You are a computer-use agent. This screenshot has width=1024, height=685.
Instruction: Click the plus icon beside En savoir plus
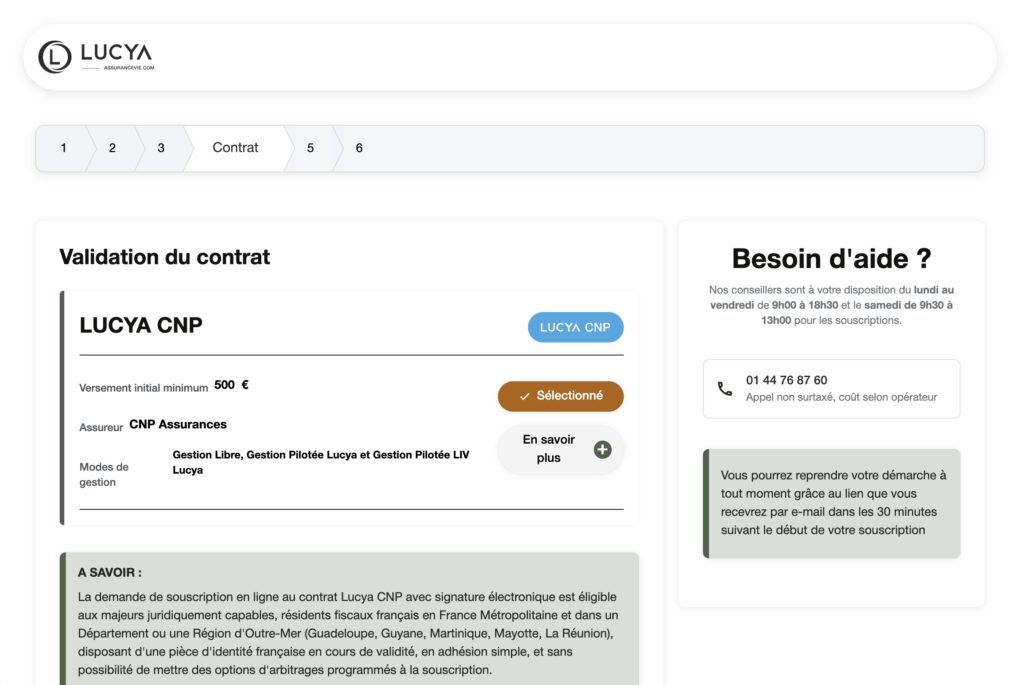[602, 449]
